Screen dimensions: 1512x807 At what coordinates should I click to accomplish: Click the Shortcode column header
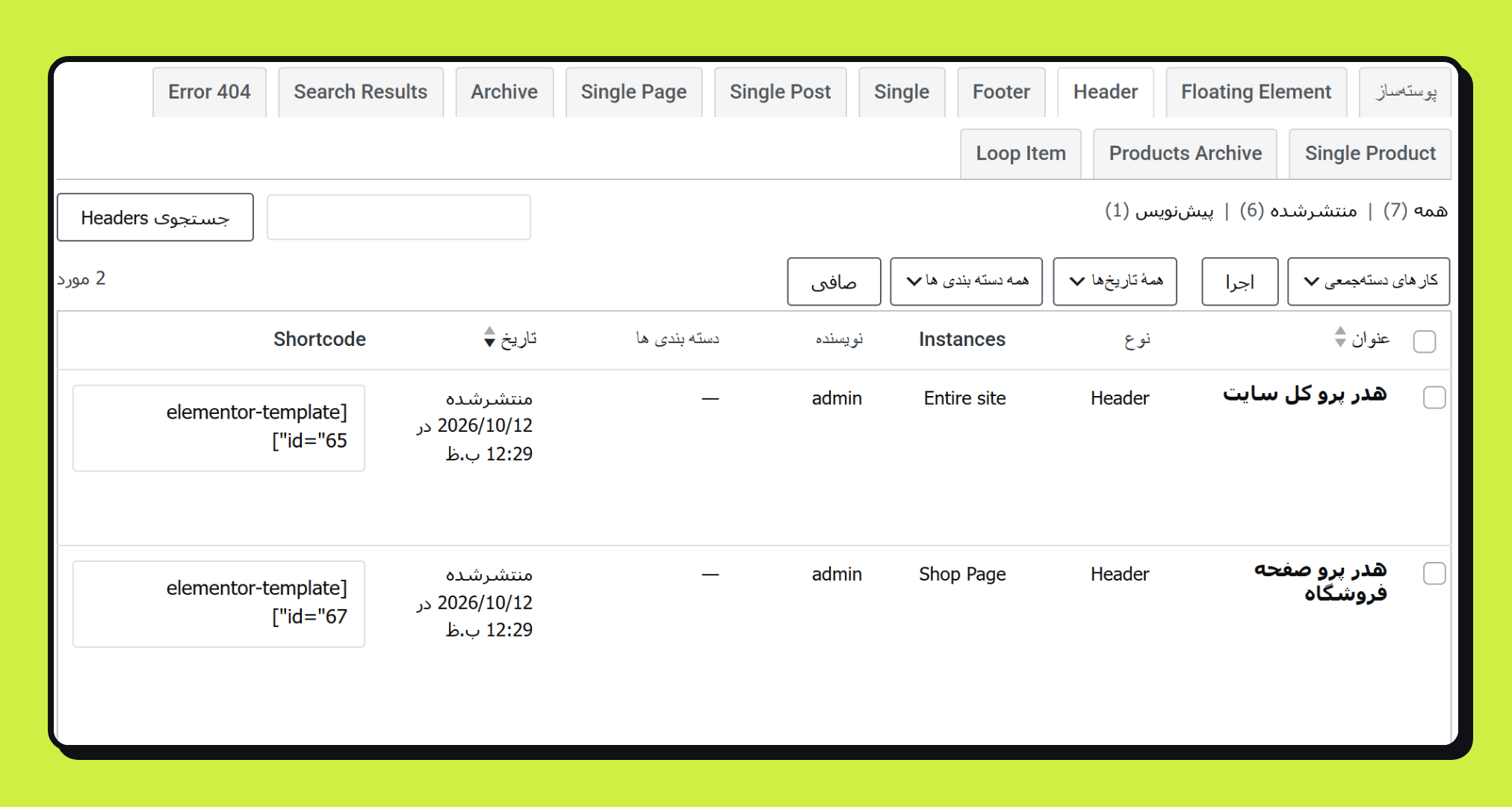tap(320, 339)
